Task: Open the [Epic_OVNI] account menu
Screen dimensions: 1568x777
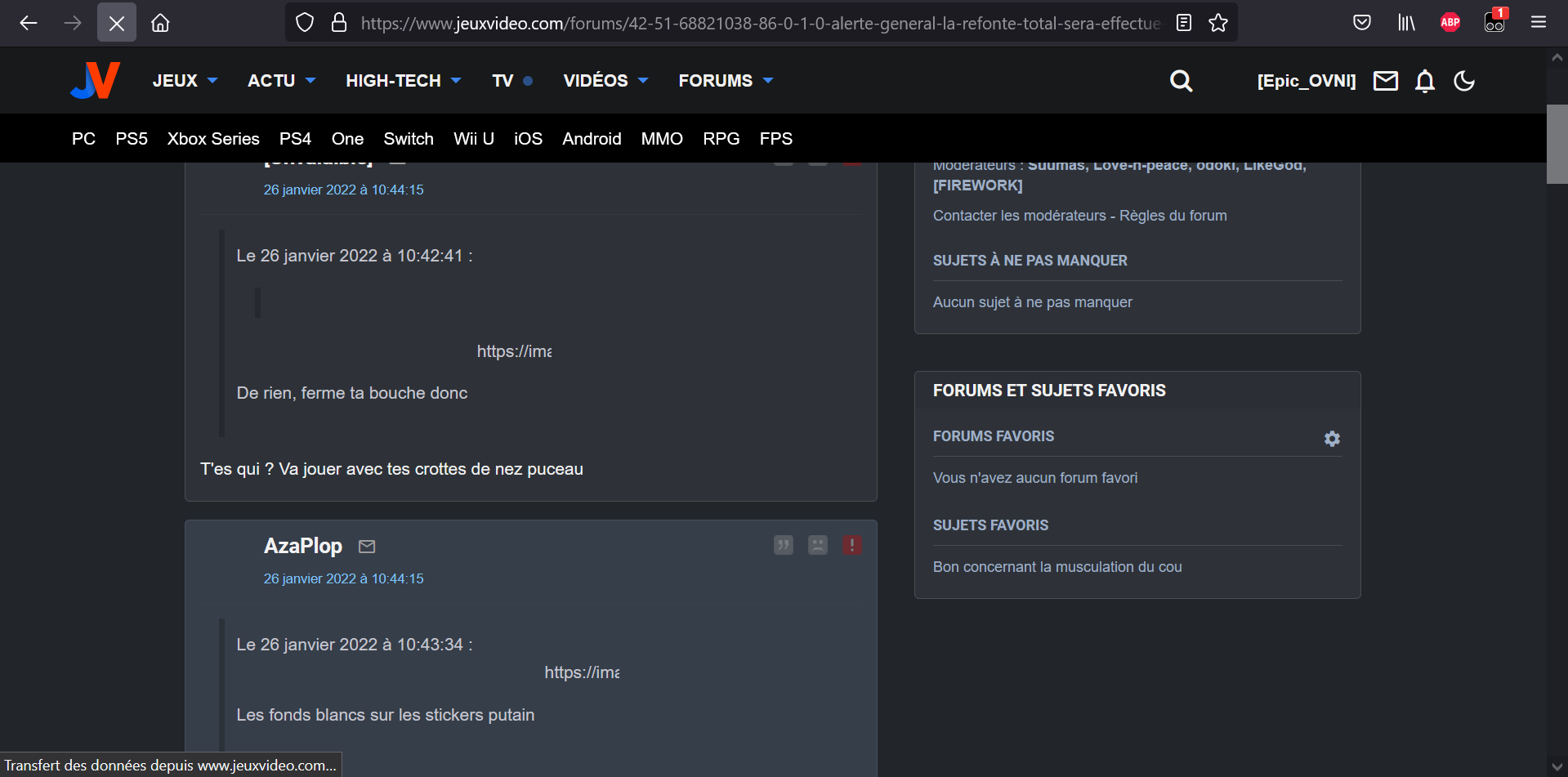Action: click(x=1307, y=81)
